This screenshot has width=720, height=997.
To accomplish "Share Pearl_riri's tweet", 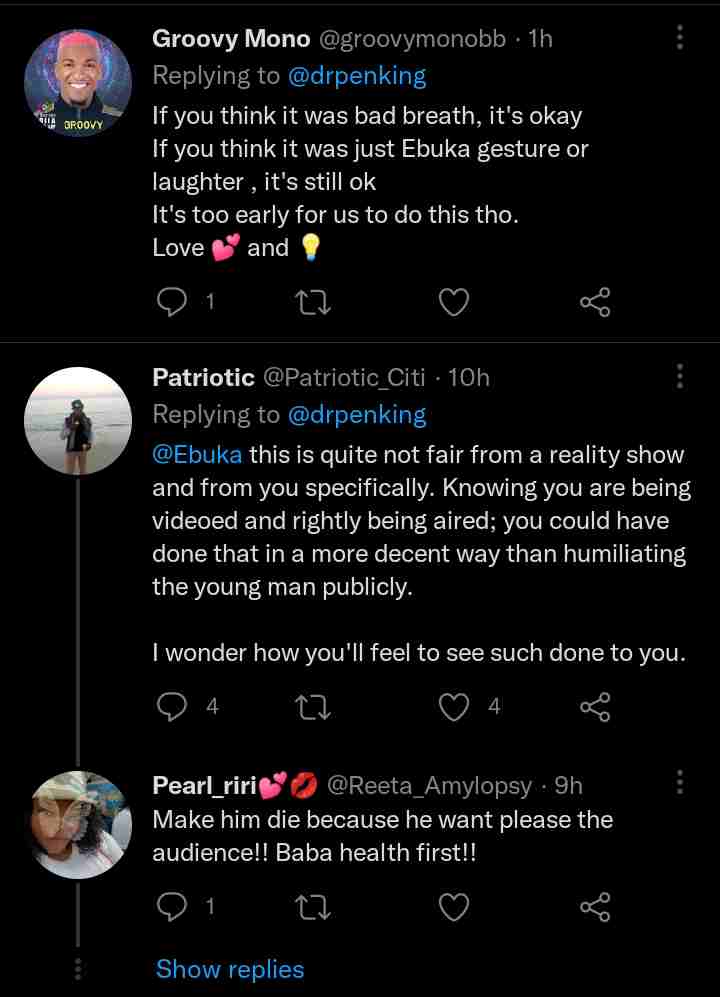I will pyautogui.click(x=595, y=907).
